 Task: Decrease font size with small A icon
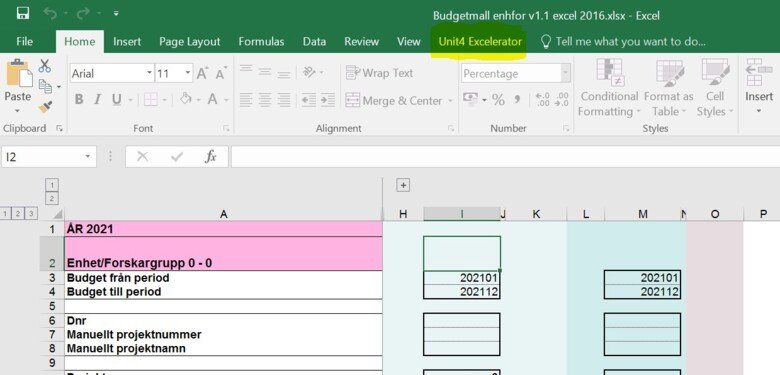pyautogui.click(x=221, y=74)
